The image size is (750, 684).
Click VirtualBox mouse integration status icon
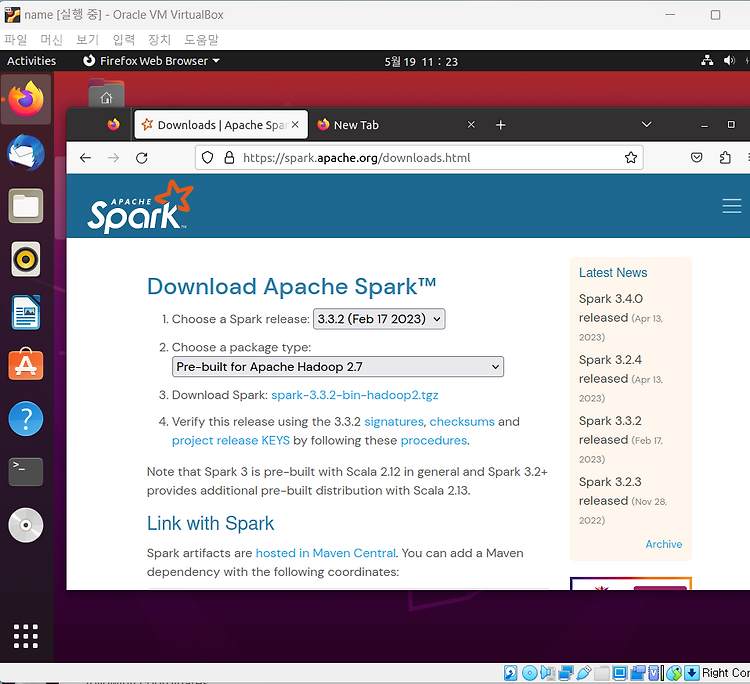pos(674,673)
